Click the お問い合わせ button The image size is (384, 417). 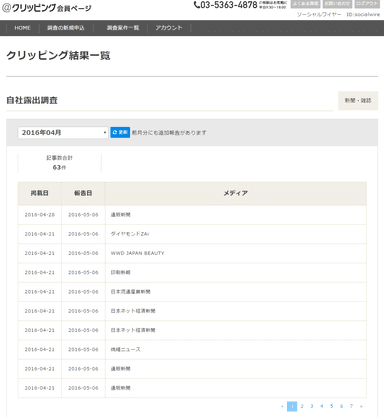(x=337, y=4)
